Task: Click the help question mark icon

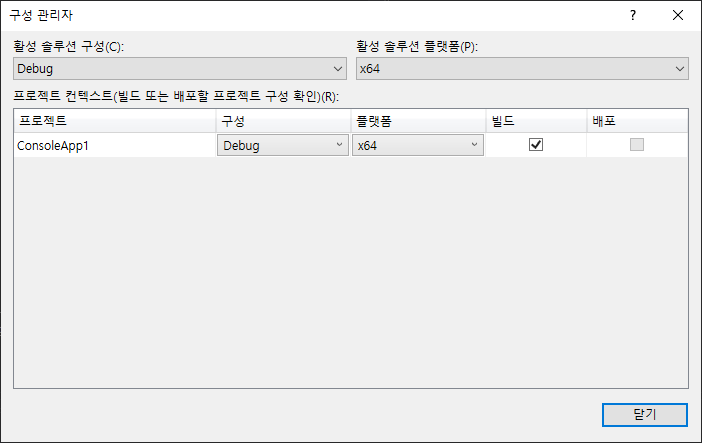Action: click(633, 15)
